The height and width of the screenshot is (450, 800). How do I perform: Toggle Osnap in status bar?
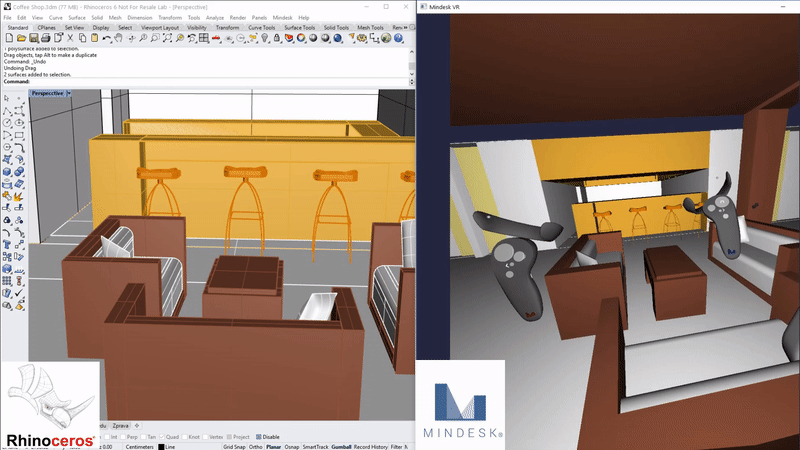point(291,447)
